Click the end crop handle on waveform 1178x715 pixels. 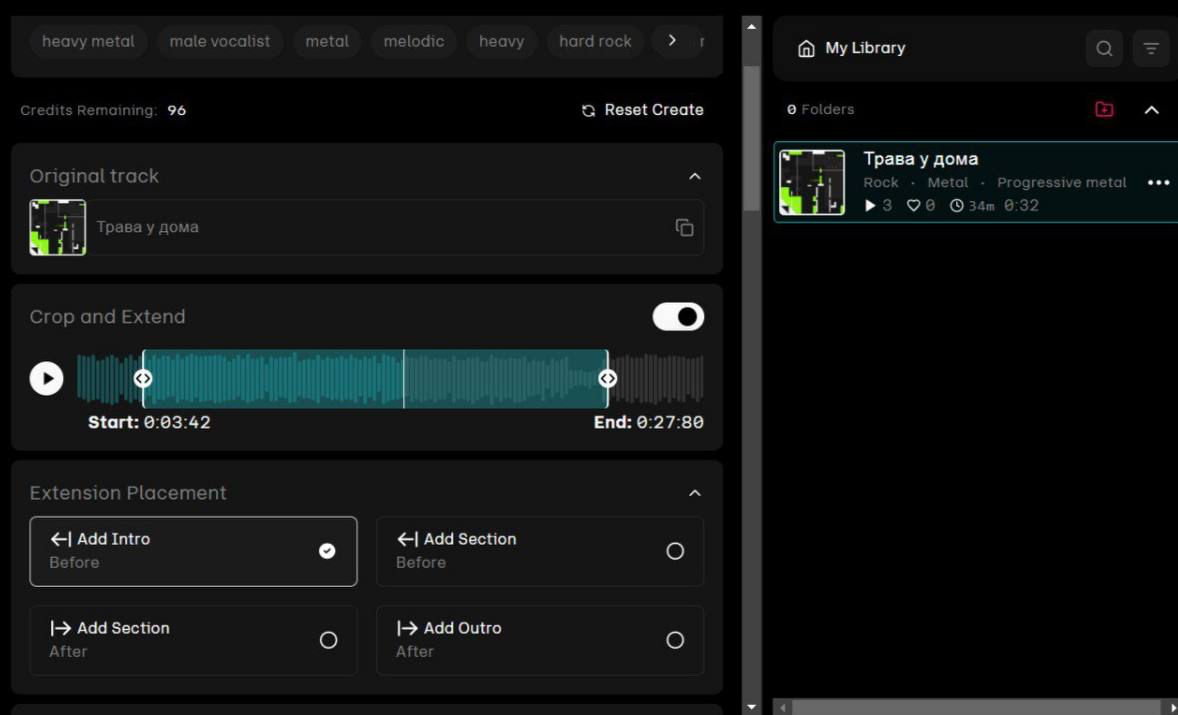click(x=608, y=379)
